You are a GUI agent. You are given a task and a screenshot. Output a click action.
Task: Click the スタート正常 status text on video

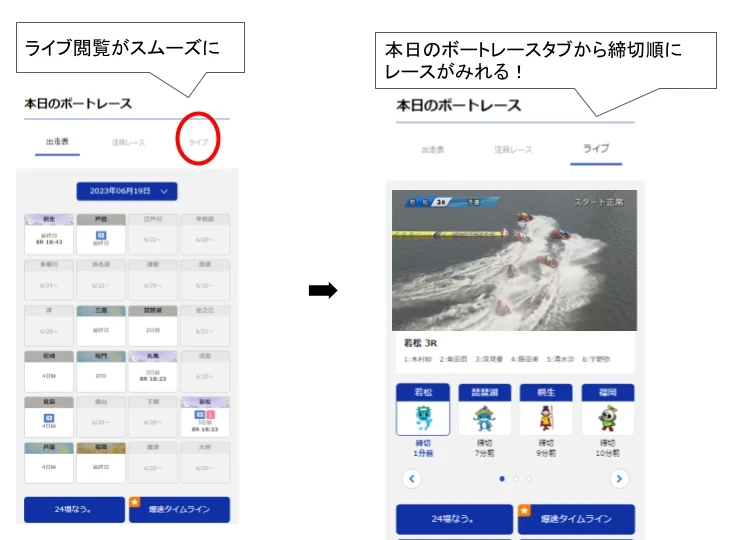tap(599, 202)
